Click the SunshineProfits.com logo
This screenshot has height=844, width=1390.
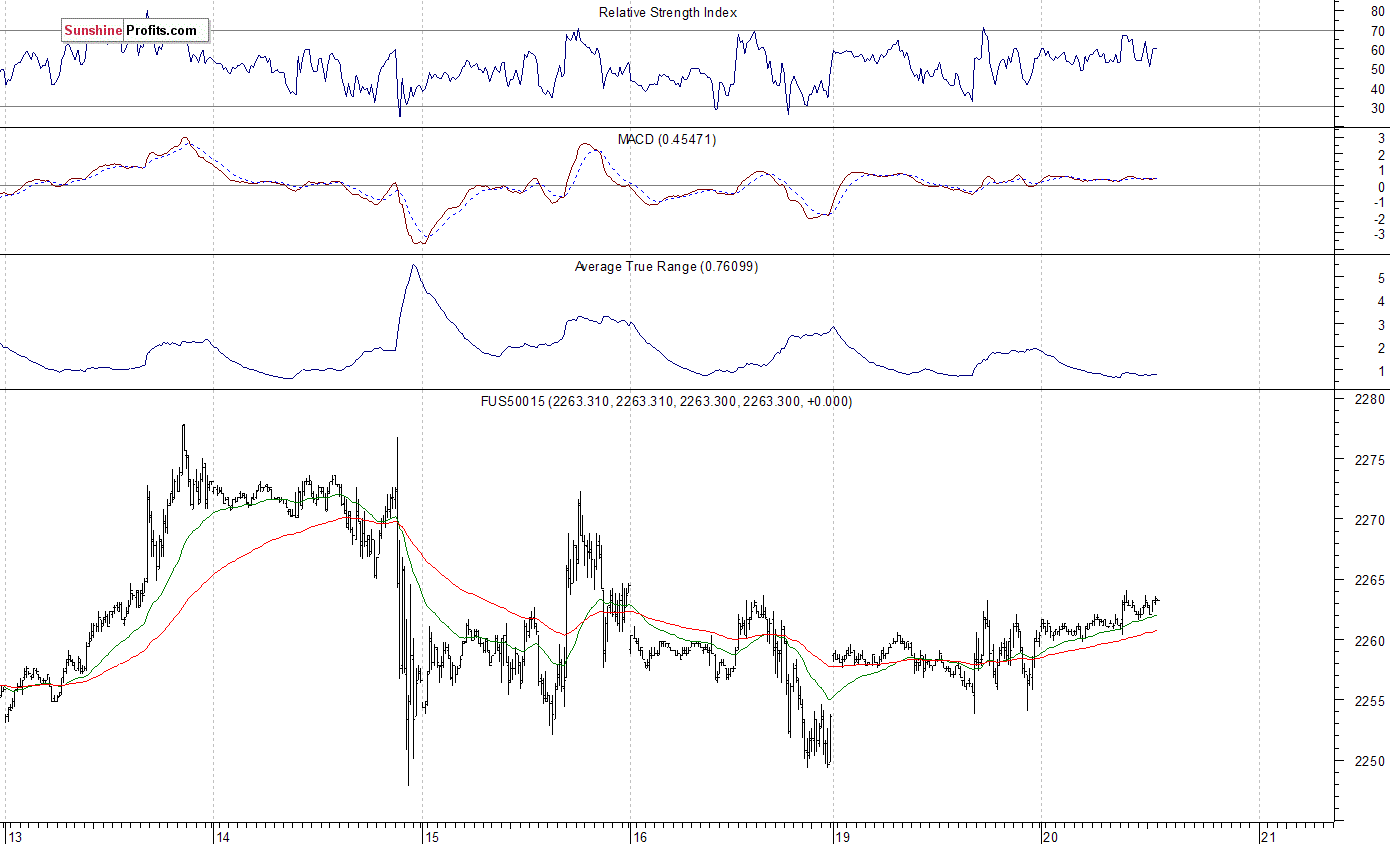[134, 31]
